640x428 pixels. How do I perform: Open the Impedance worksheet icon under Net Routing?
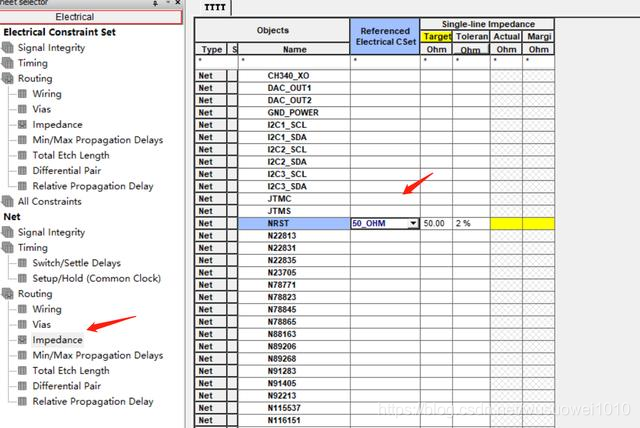22,340
